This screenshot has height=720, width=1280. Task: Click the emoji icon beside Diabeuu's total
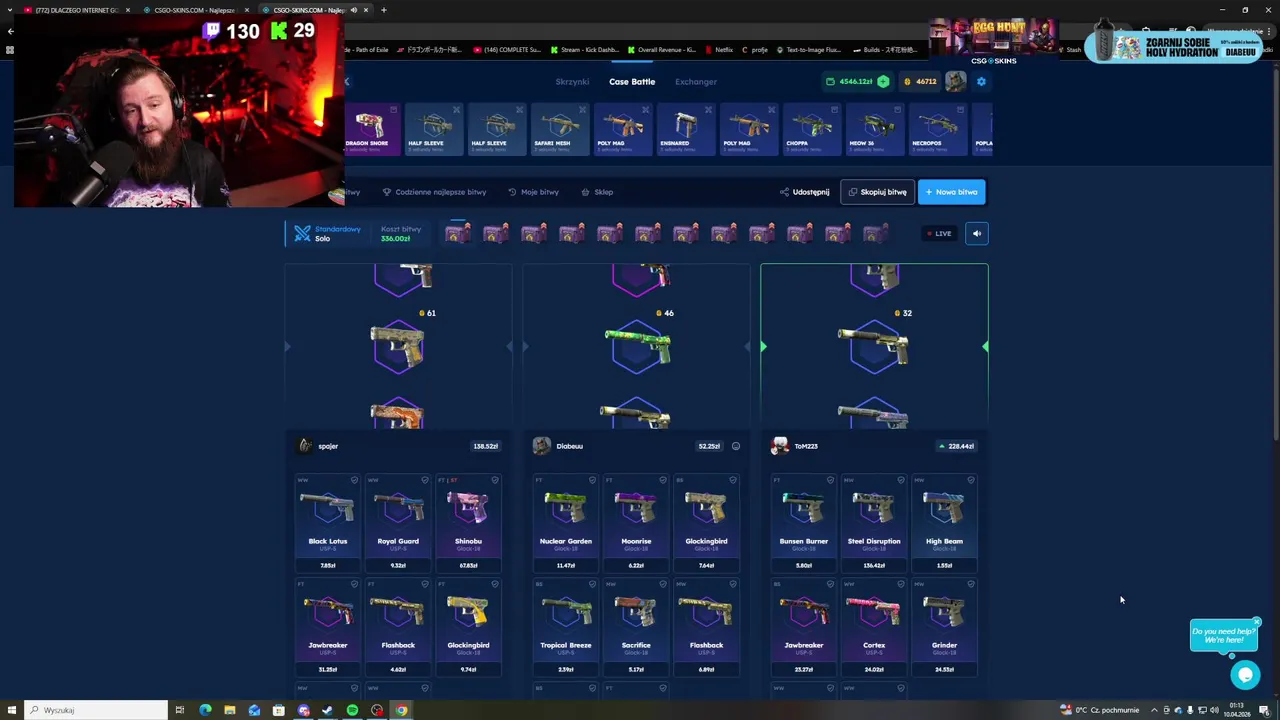click(736, 446)
